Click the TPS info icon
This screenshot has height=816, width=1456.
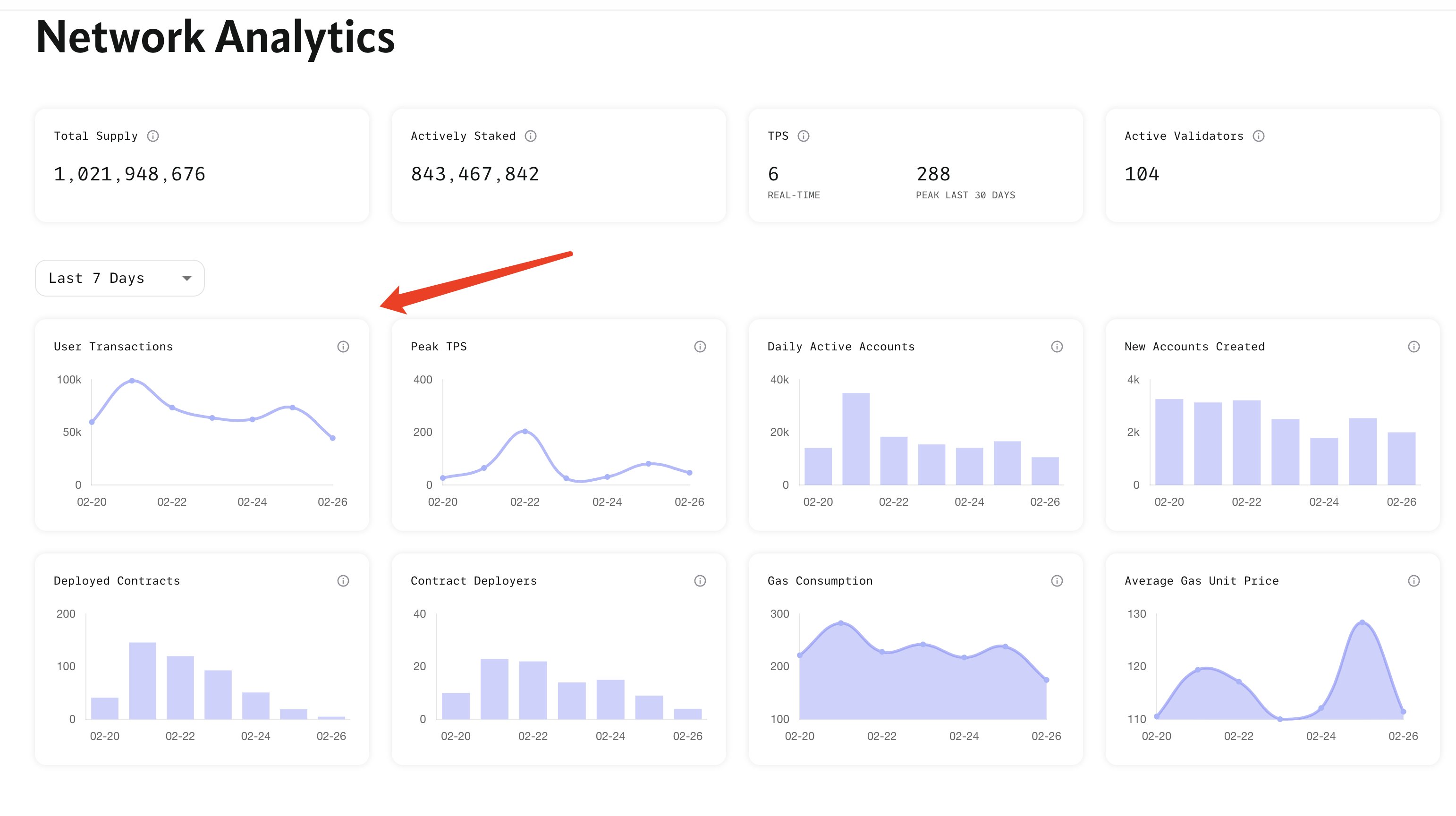(x=803, y=136)
